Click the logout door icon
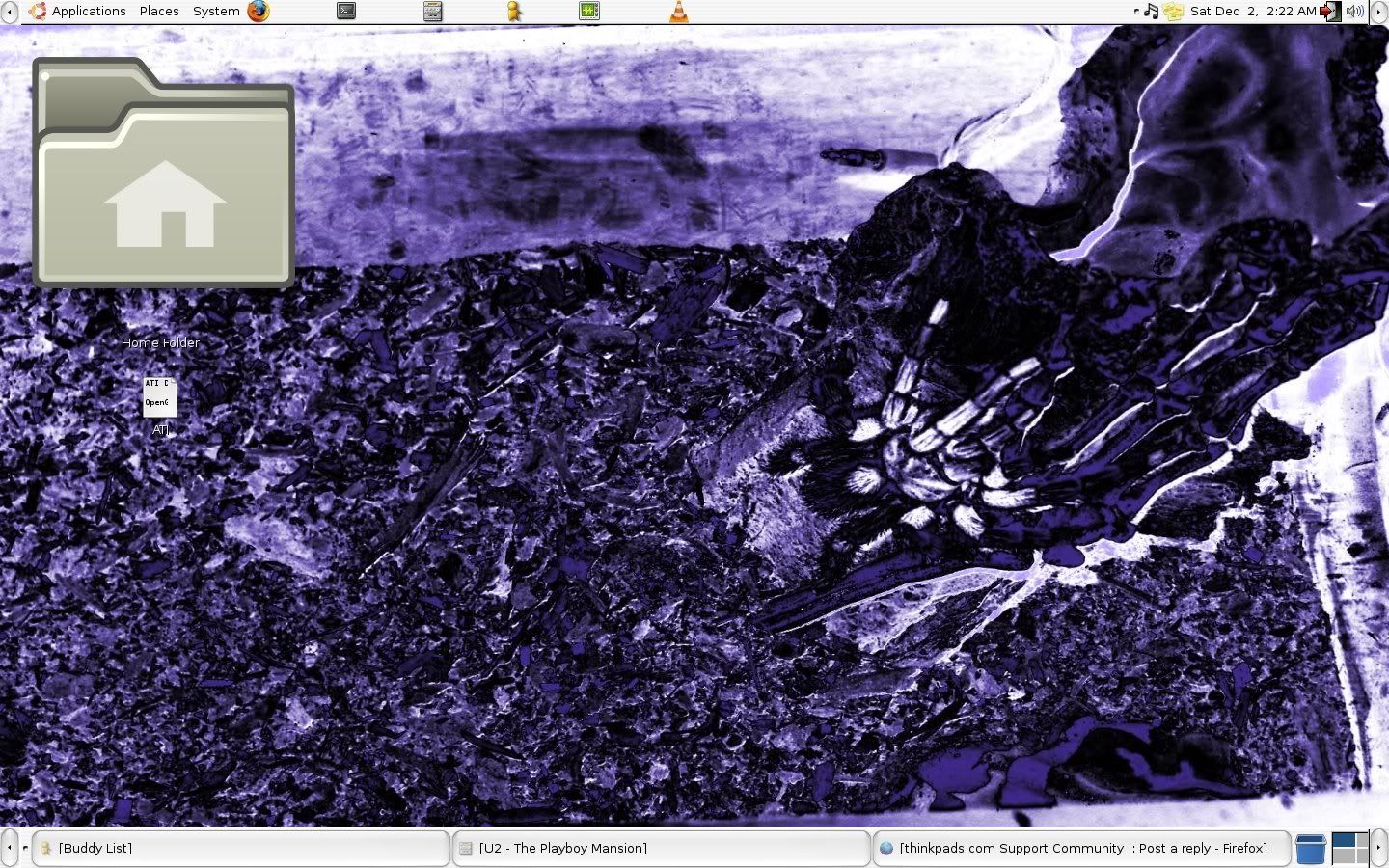This screenshot has height=868, width=1389. [1330, 12]
